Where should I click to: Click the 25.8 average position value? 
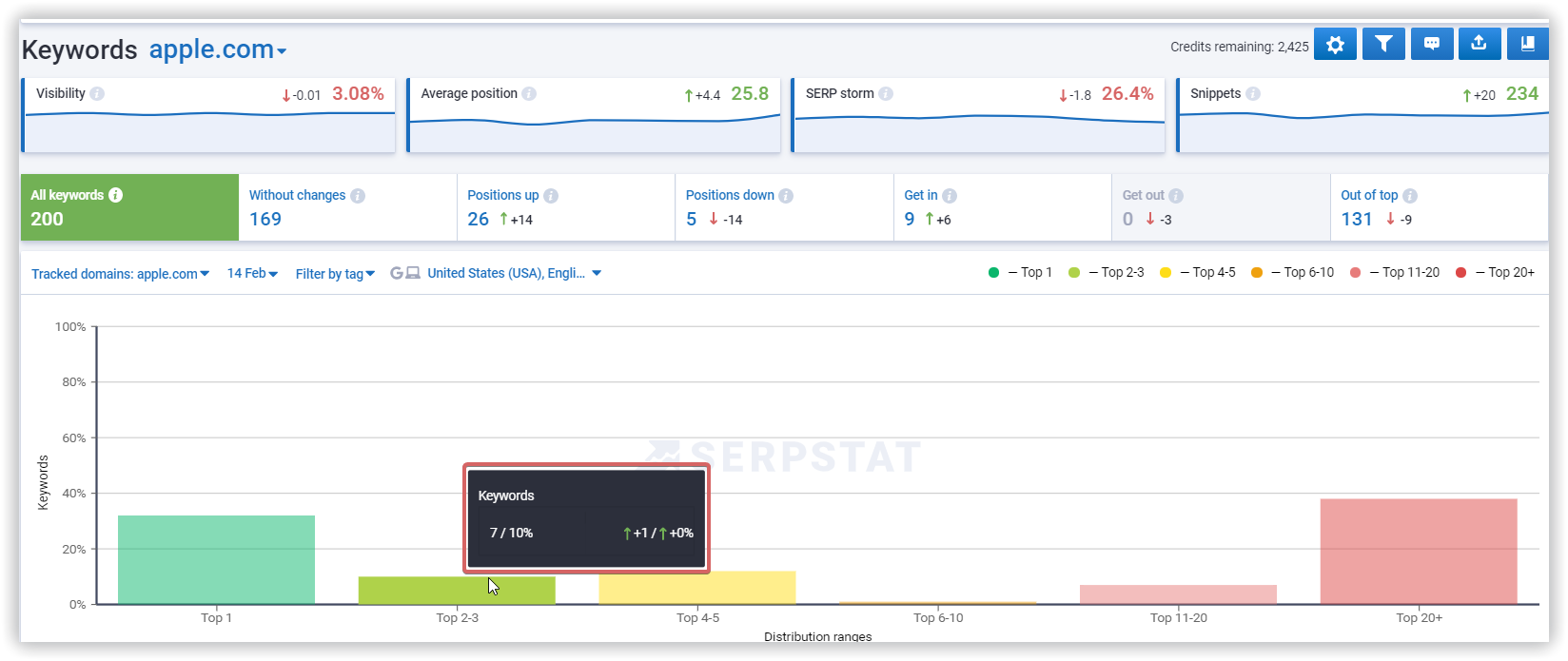pyautogui.click(x=750, y=93)
